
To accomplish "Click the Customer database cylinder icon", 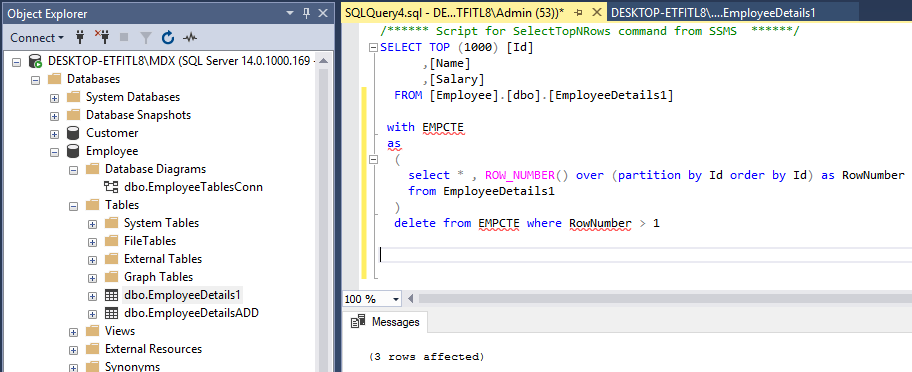I will coord(73,133).
